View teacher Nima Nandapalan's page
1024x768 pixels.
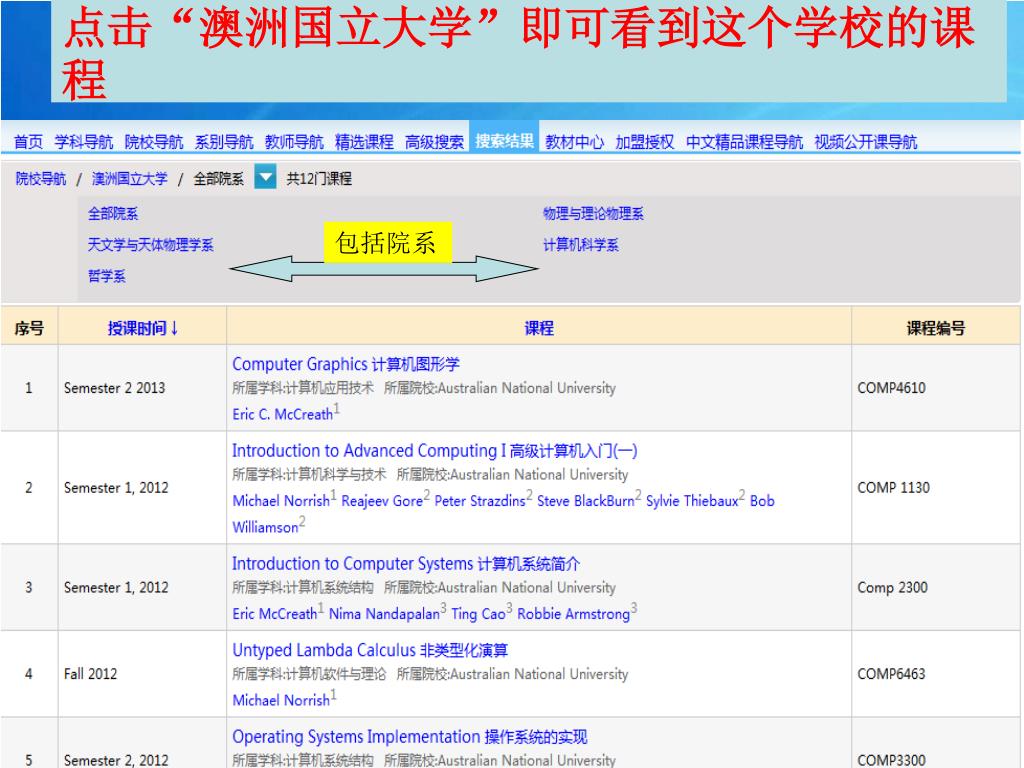click(385, 614)
